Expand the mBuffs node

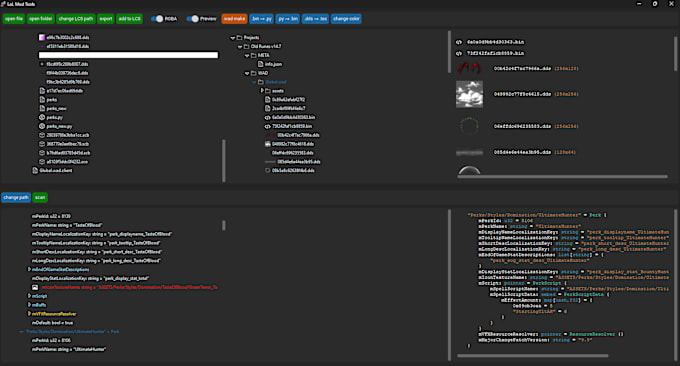pyautogui.click(x=29, y=305)
